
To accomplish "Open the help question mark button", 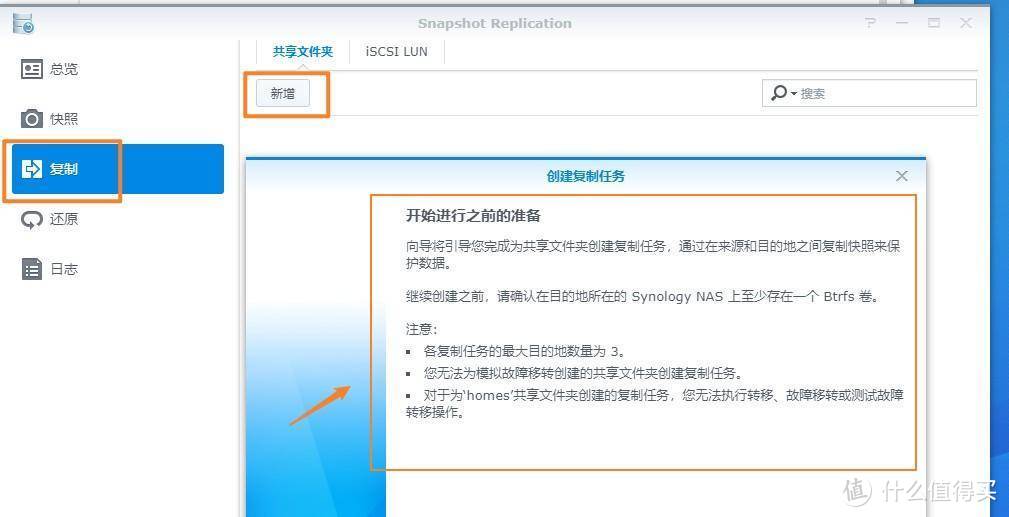I will pyautogui.click(x=870, y=23).
